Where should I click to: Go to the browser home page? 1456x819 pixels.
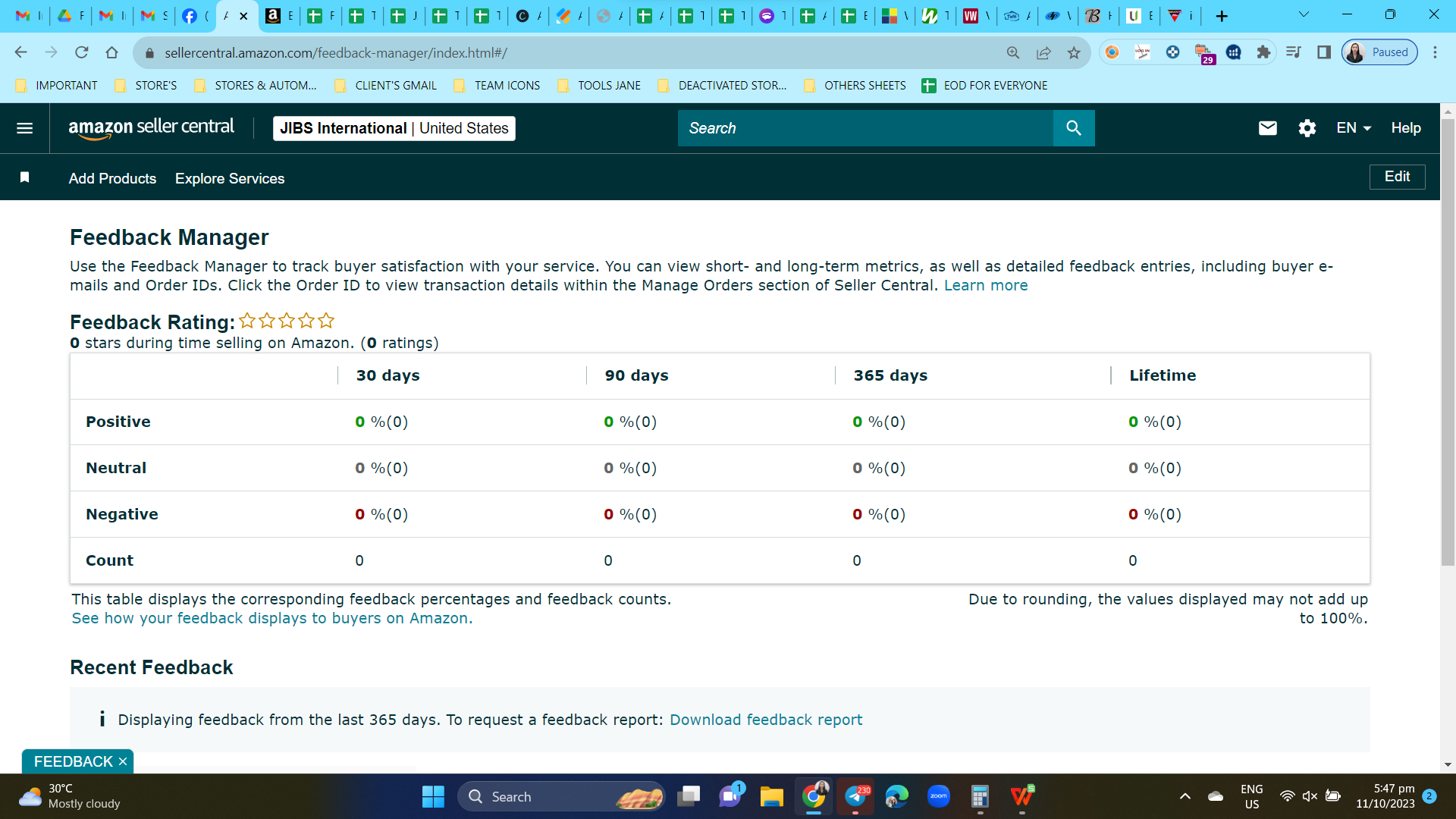111,52
